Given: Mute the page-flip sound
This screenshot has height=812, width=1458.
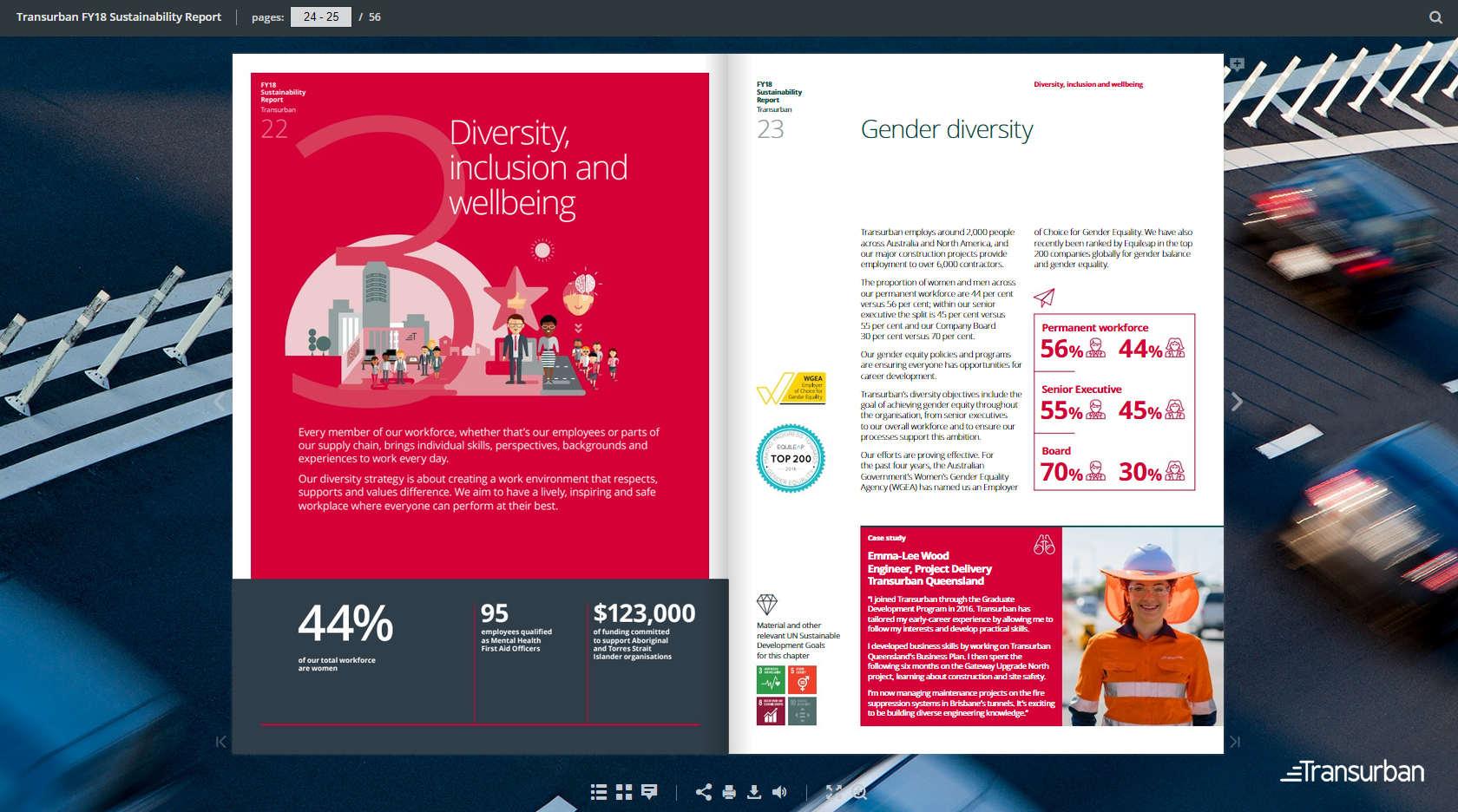Looking at the screenshot, I should click(779, 792).
